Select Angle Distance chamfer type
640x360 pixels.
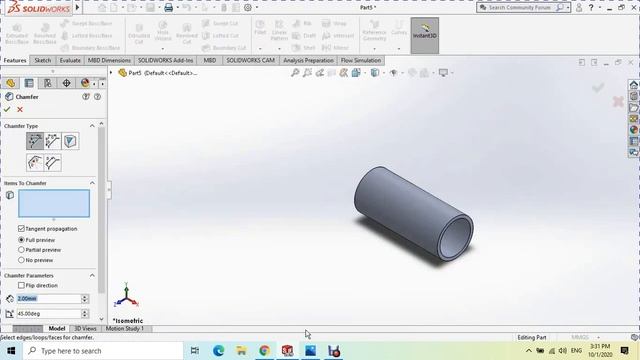(x=35, y=141)
